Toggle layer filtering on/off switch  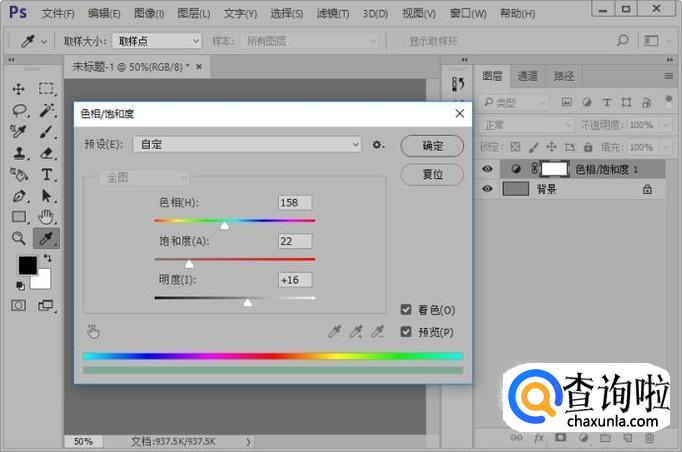(x=669, y=101)
